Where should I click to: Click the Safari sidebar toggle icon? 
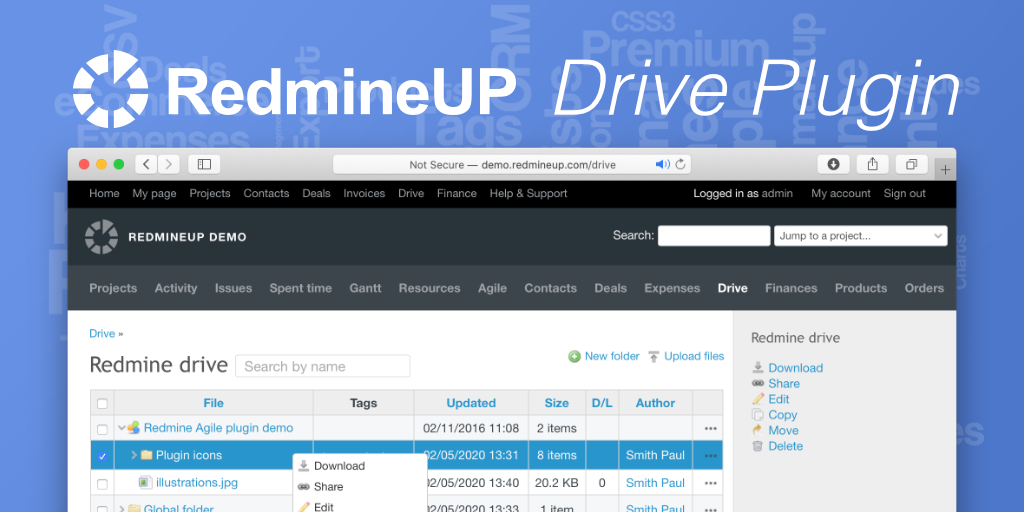pos(204,164)
